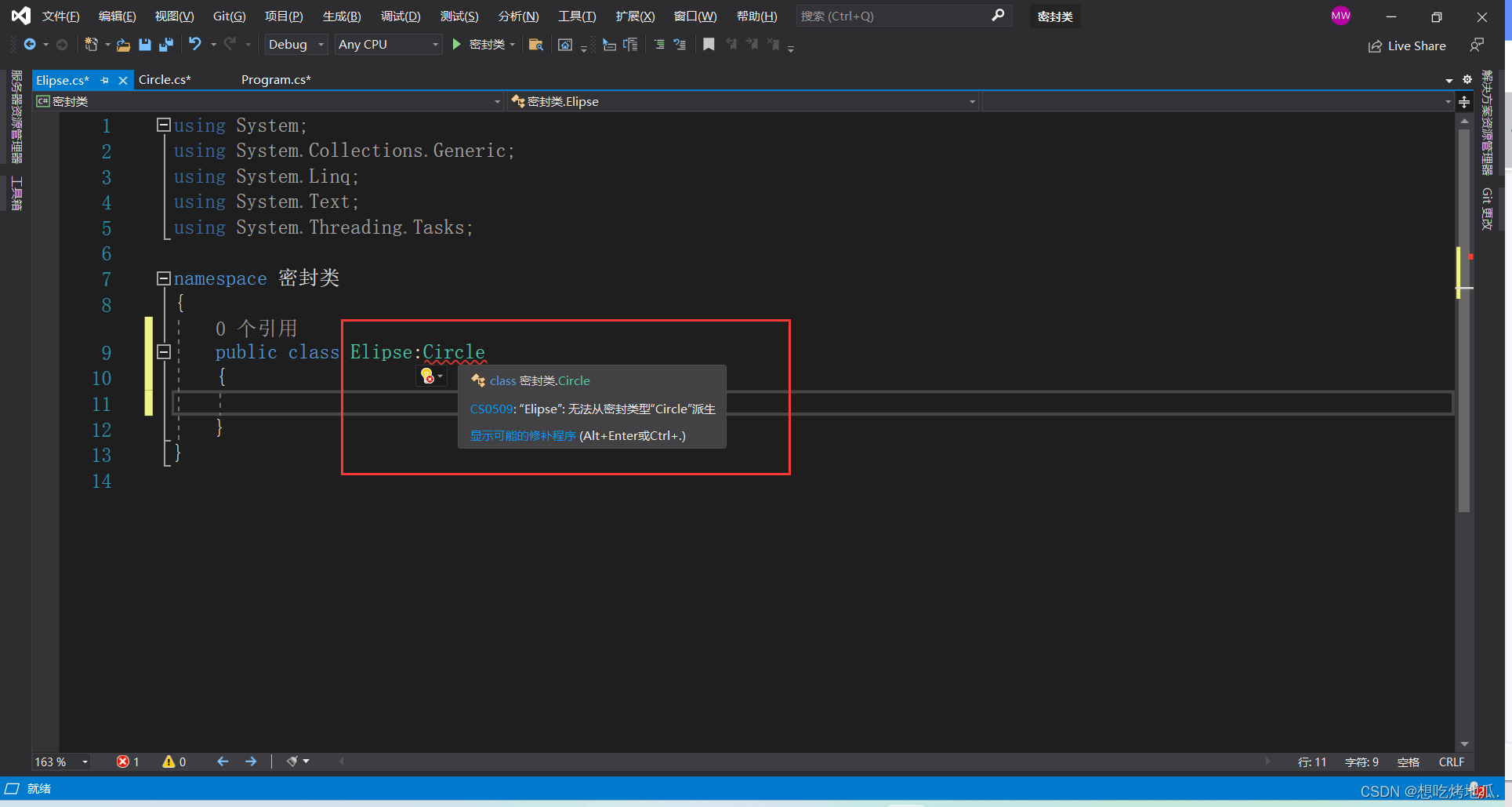Open the feedback icon beside Live Share

tap(1477, 45)
